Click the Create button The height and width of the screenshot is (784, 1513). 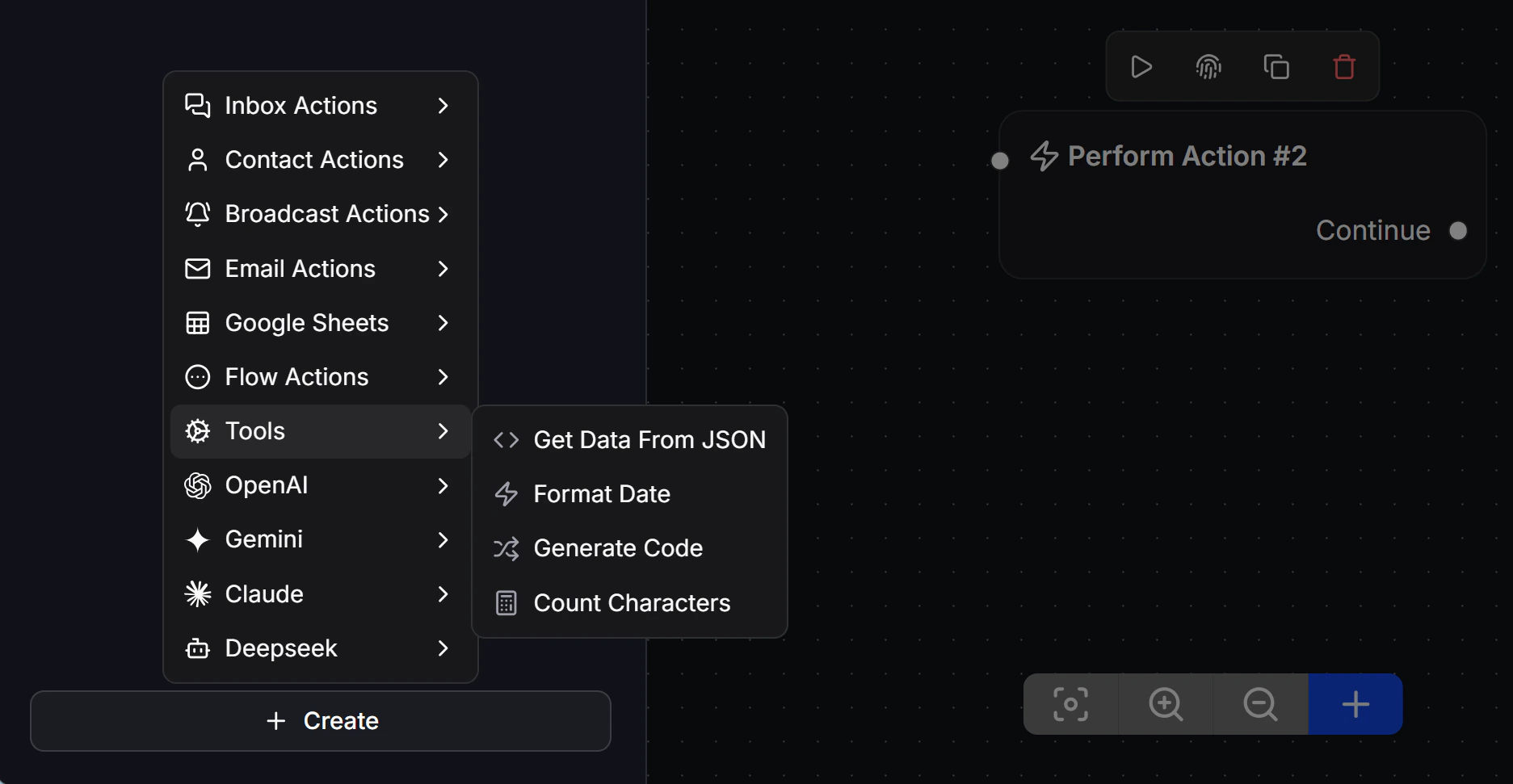click(321, 721)
